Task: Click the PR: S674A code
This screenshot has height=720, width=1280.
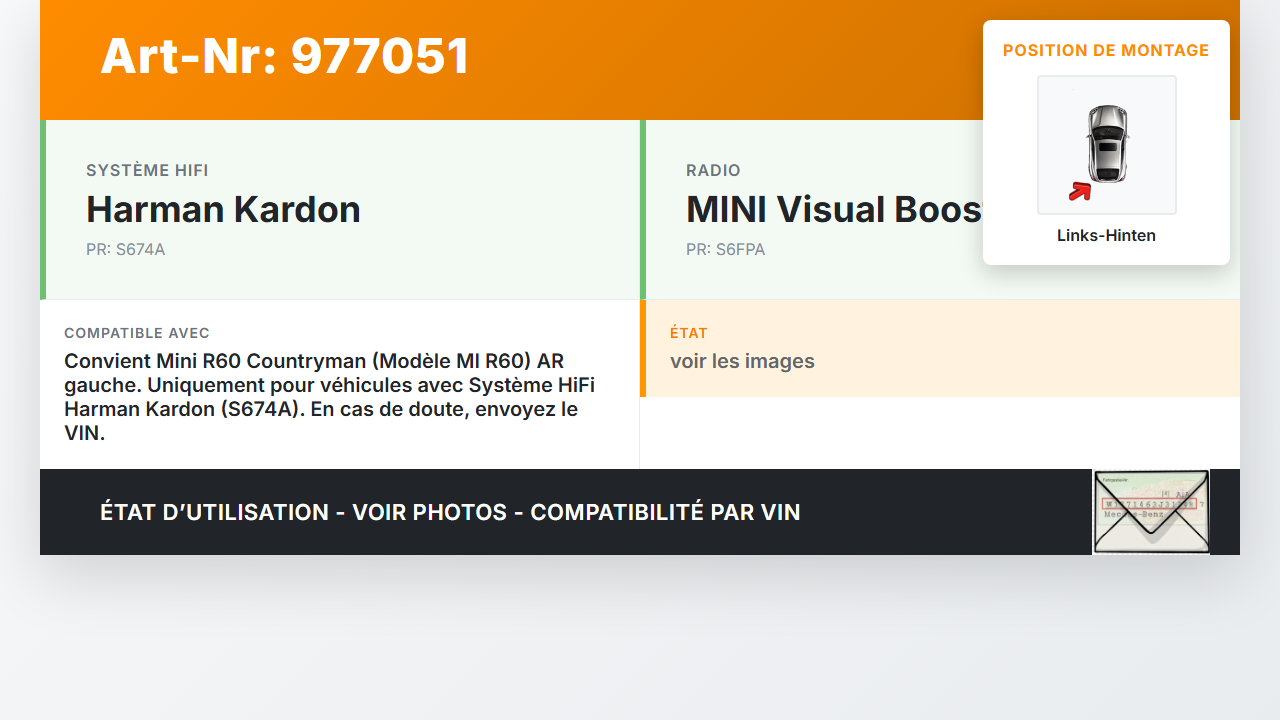Action: point(125,250)
